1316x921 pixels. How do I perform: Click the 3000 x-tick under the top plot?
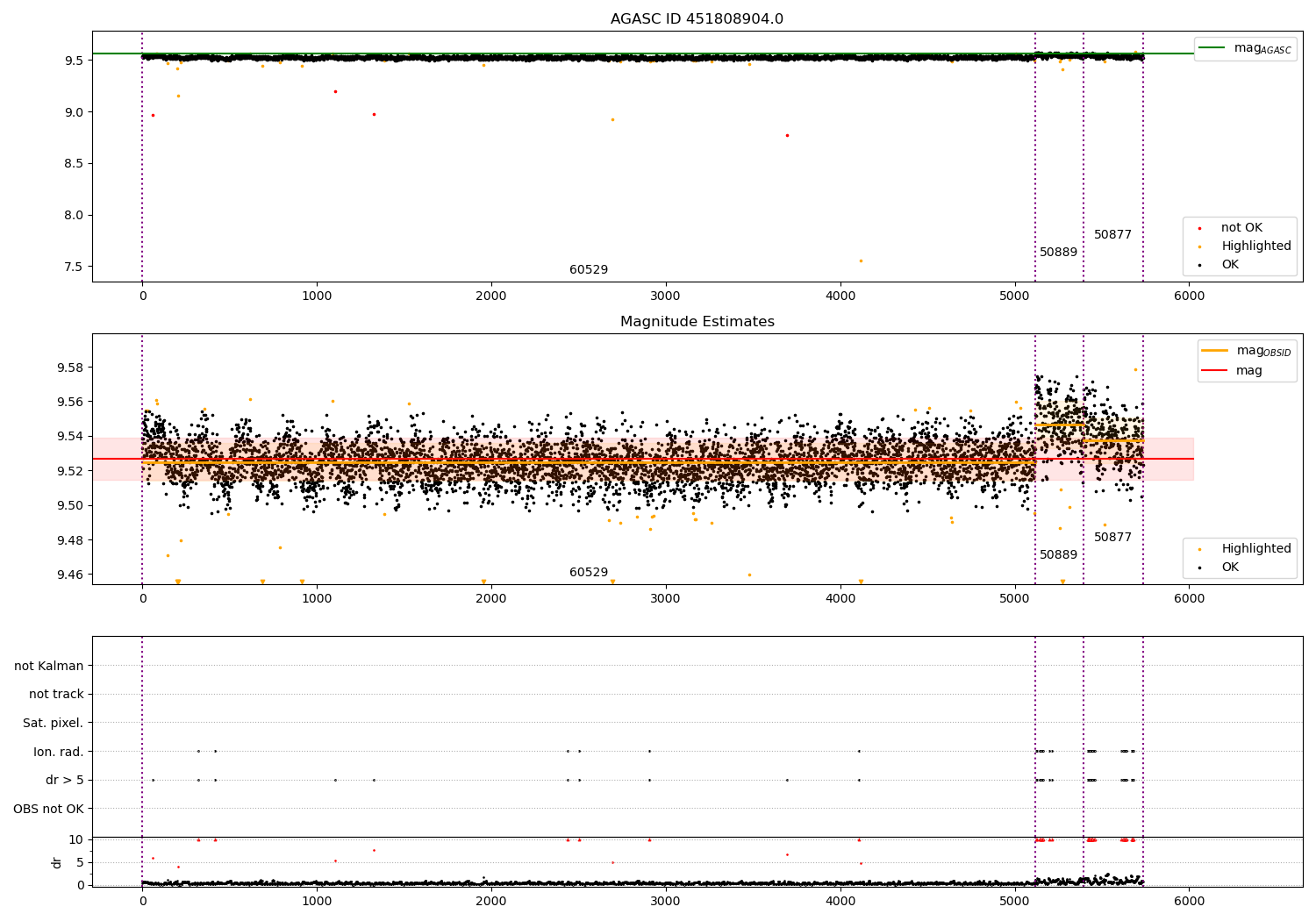666,296
